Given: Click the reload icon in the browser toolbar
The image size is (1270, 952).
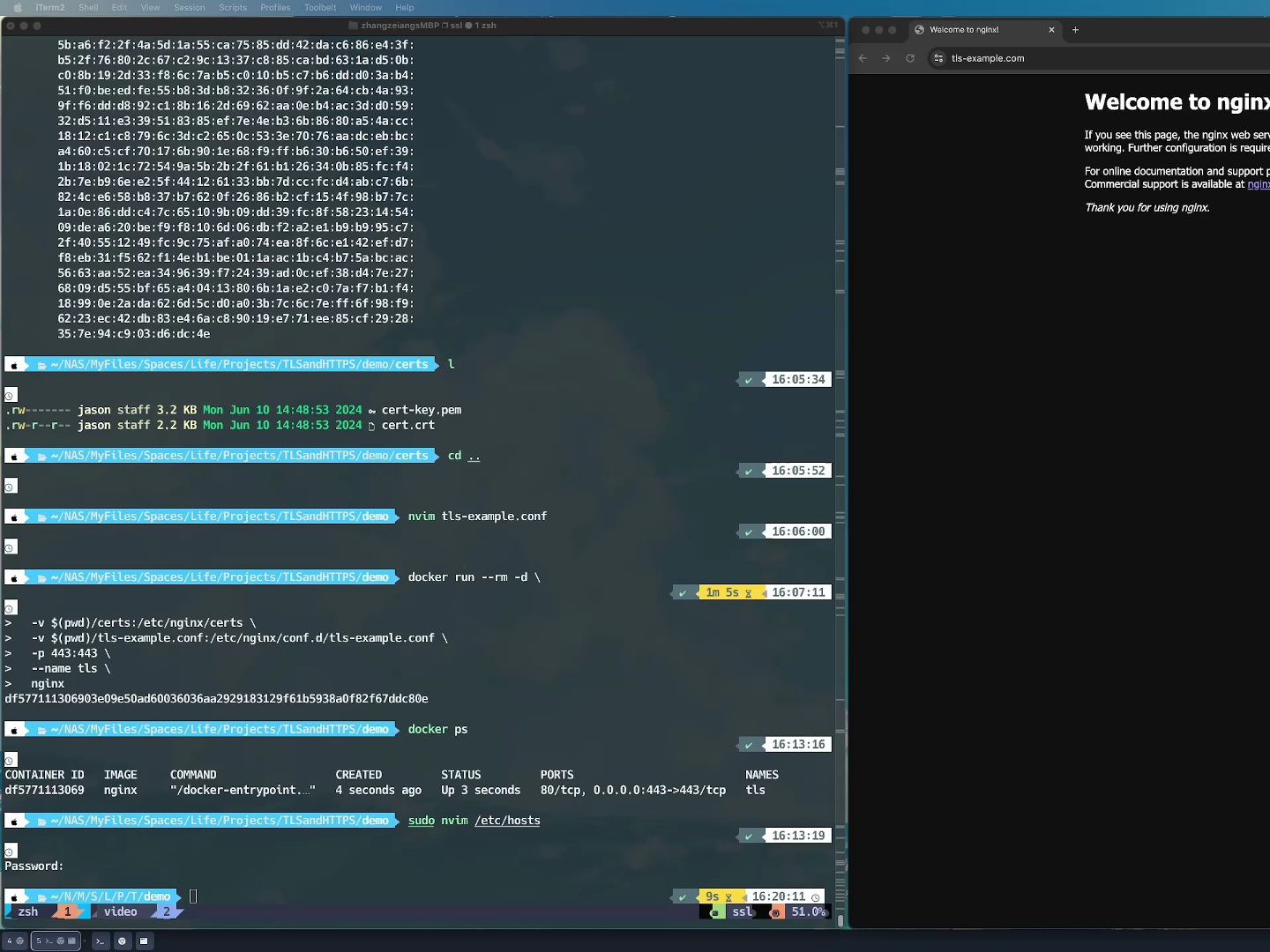Looking at the screenshot, I should pyautogui.click(x=910, y=58).
